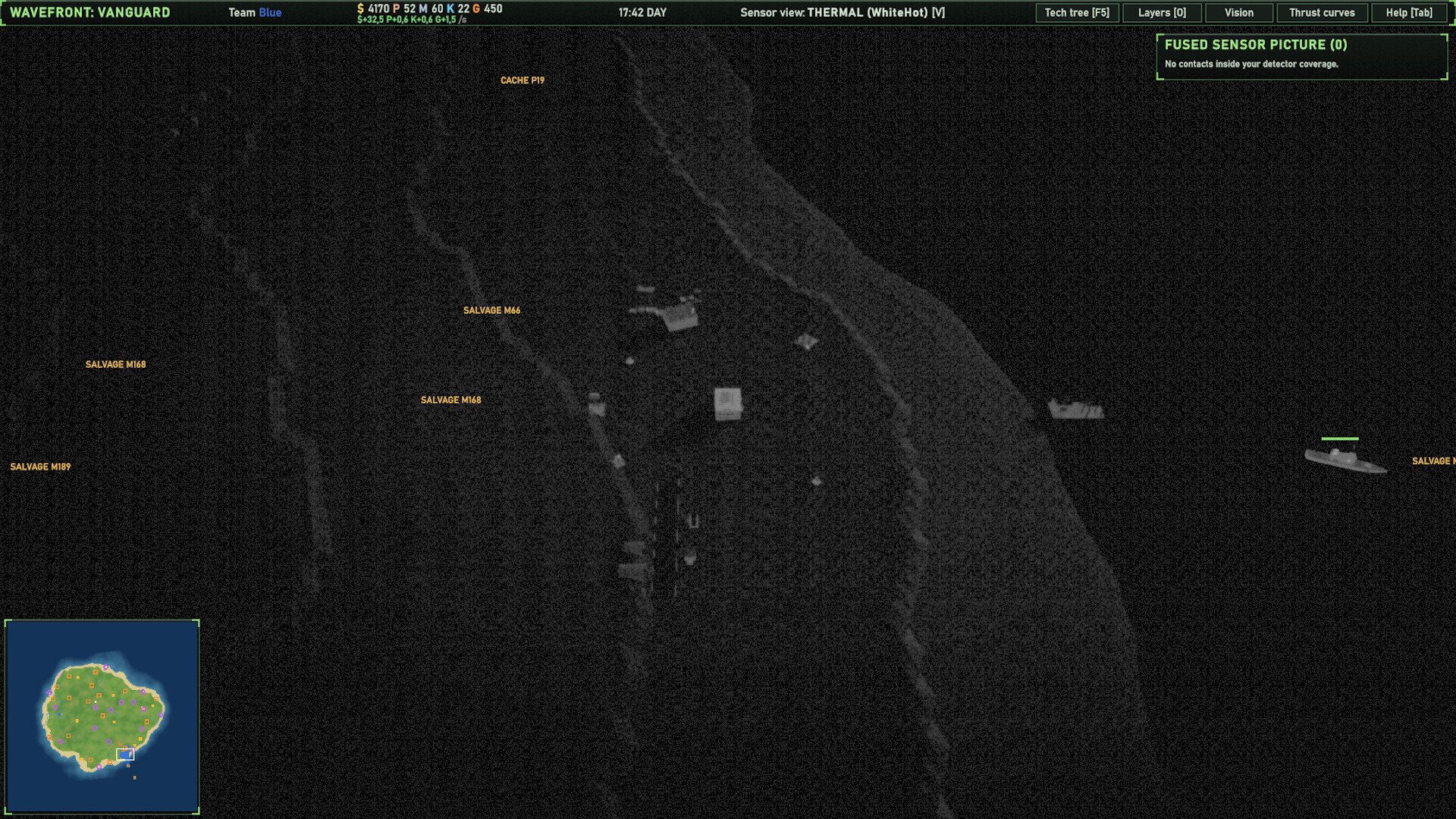Select the patrol ship with green health bar
This screenshot has width=1456, height=819.
point(1345,460)
